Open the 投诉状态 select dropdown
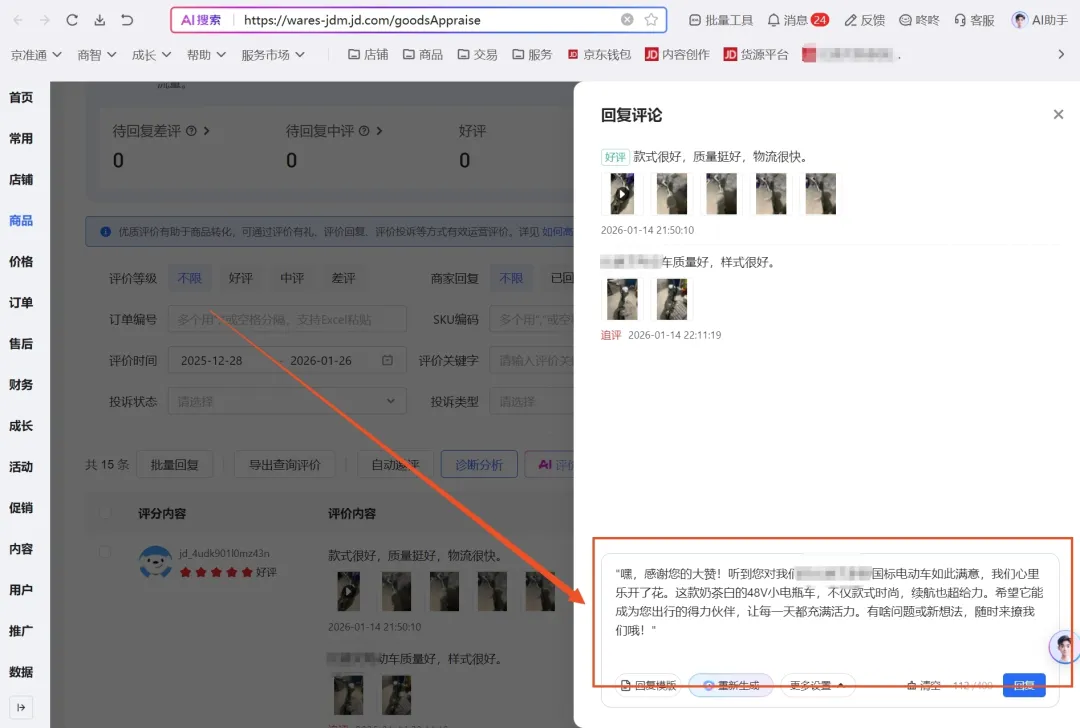1080x728 pixels. (287, 401)
